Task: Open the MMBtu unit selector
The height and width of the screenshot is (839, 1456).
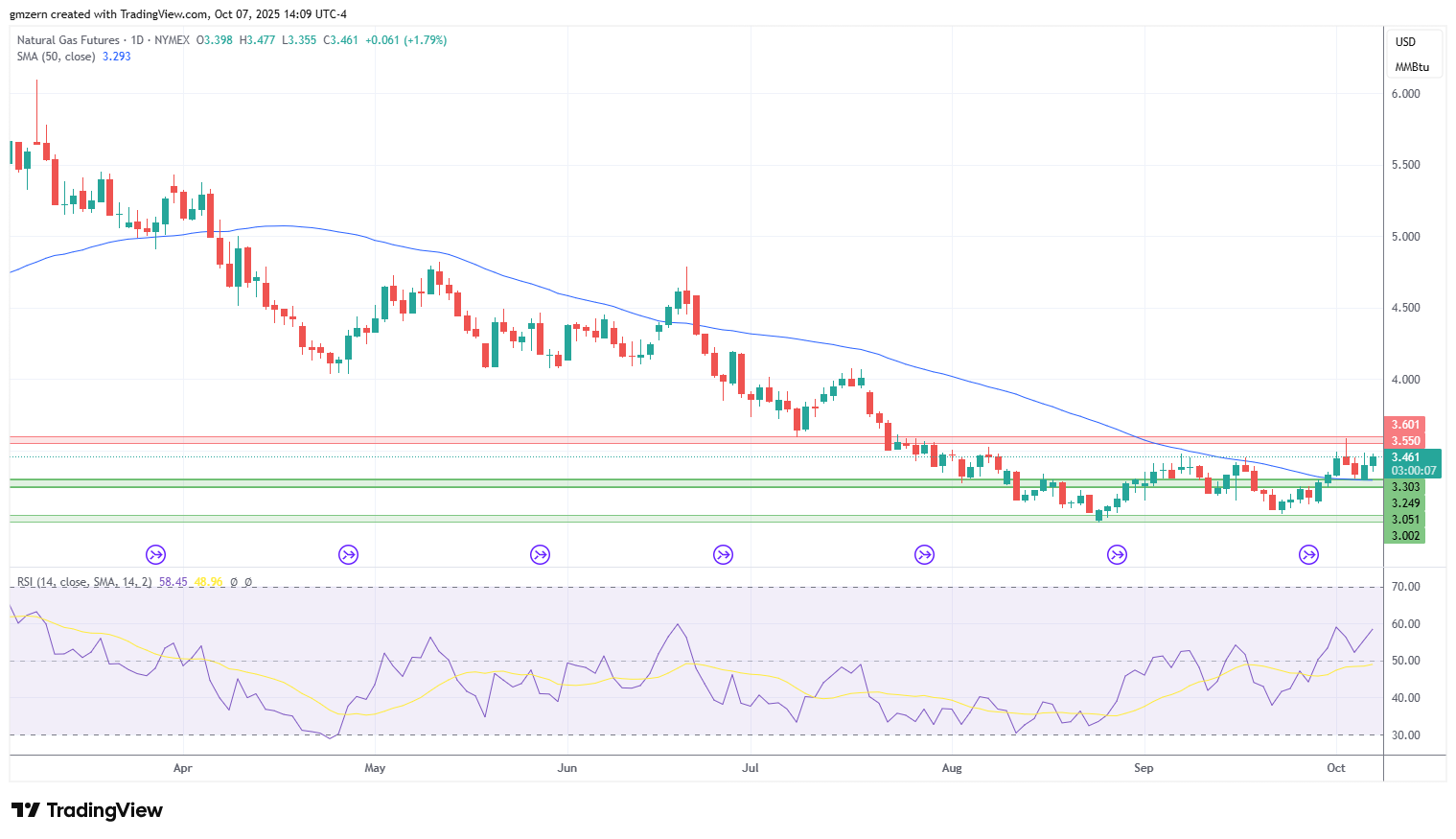Action: (x=1412, y=67)
